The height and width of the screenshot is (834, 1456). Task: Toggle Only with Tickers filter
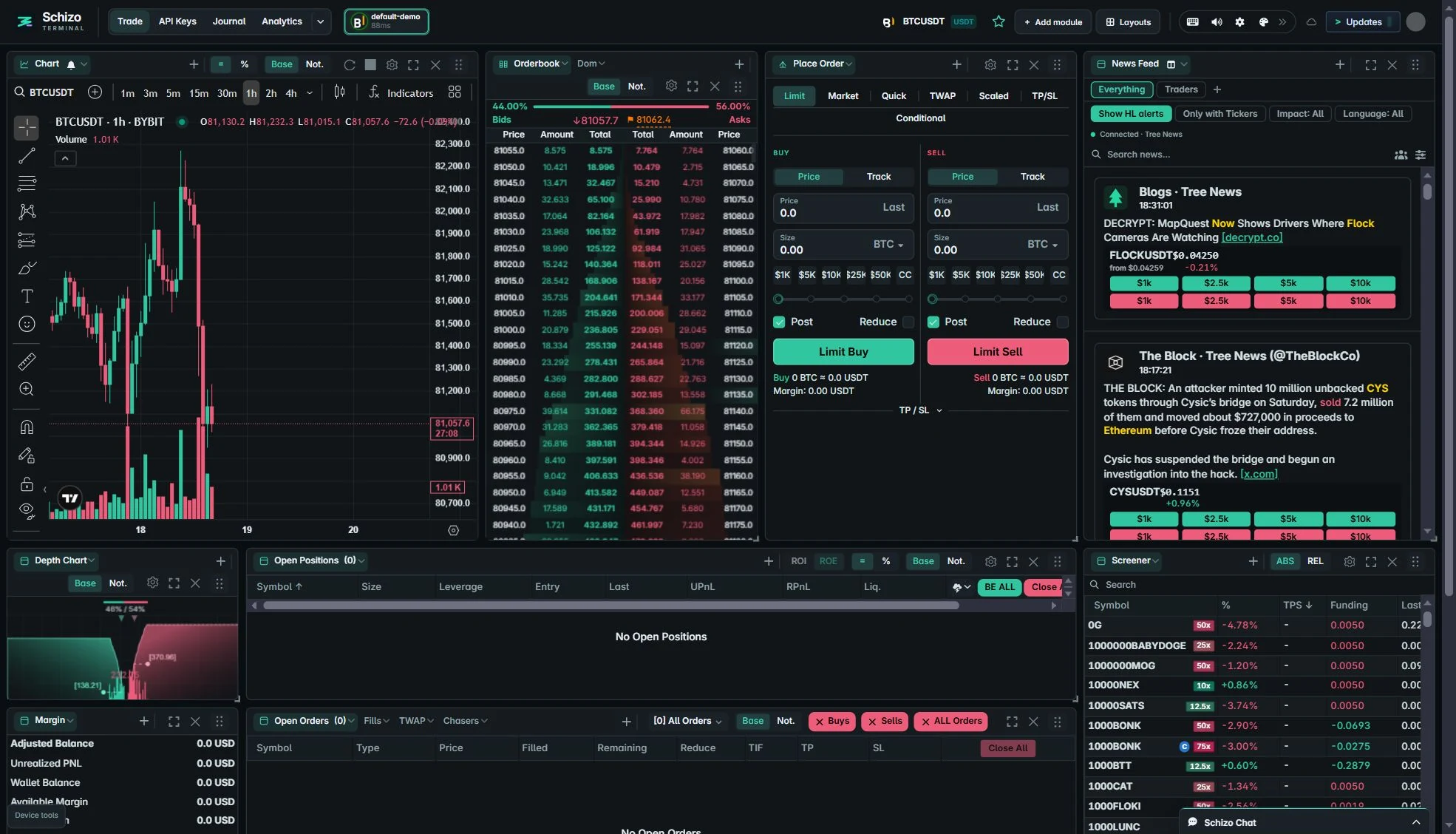[1219, 114]
